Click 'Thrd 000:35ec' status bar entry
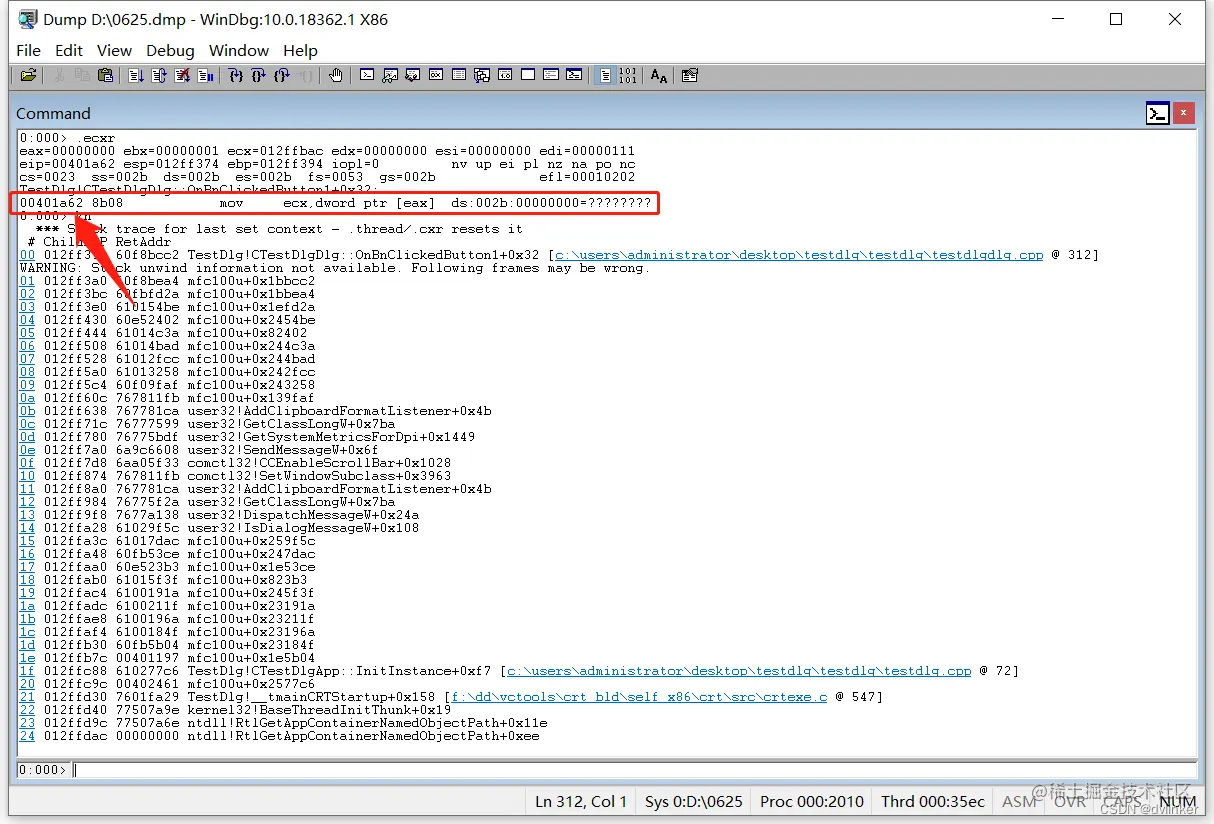The image size is (1214, 824). [x=933, y=801]
